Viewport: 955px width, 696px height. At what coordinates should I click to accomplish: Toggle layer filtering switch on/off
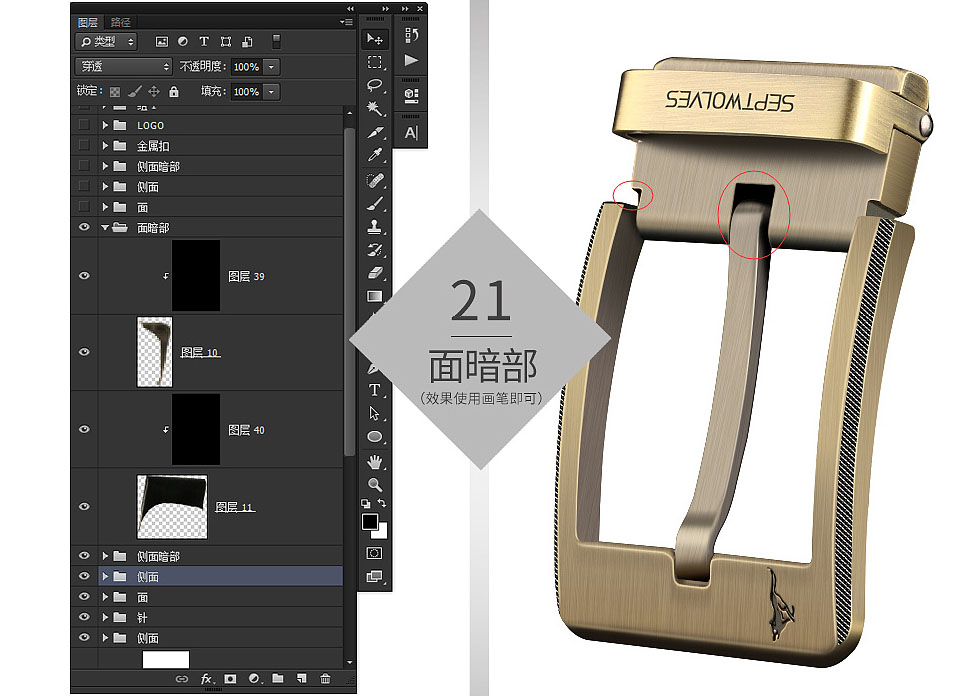276,41
